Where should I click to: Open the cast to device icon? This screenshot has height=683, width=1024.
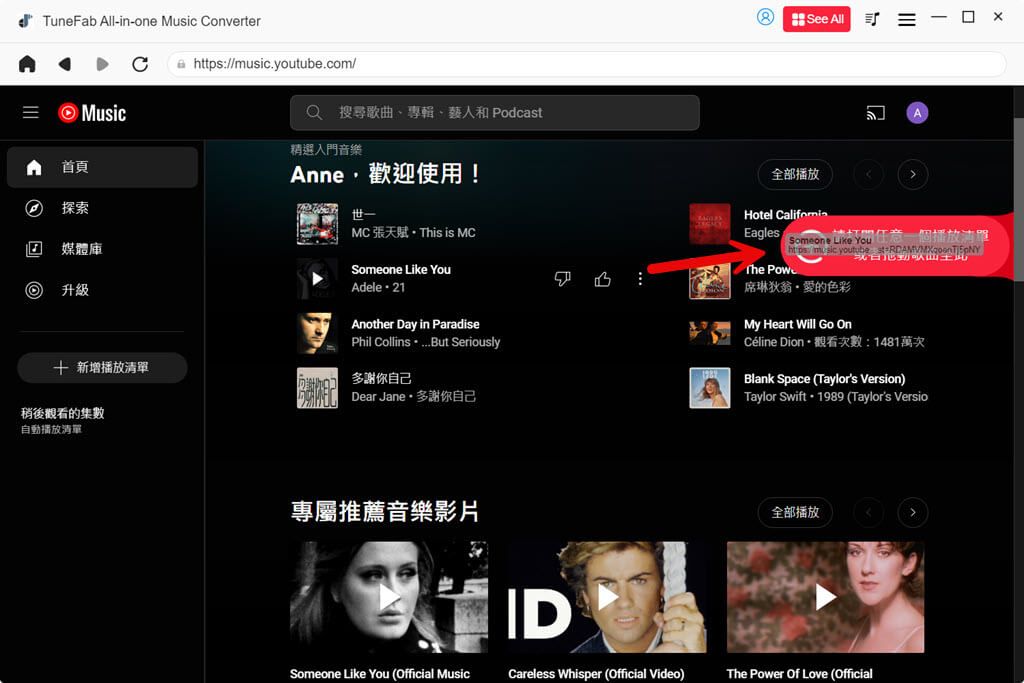coord(875,113)
